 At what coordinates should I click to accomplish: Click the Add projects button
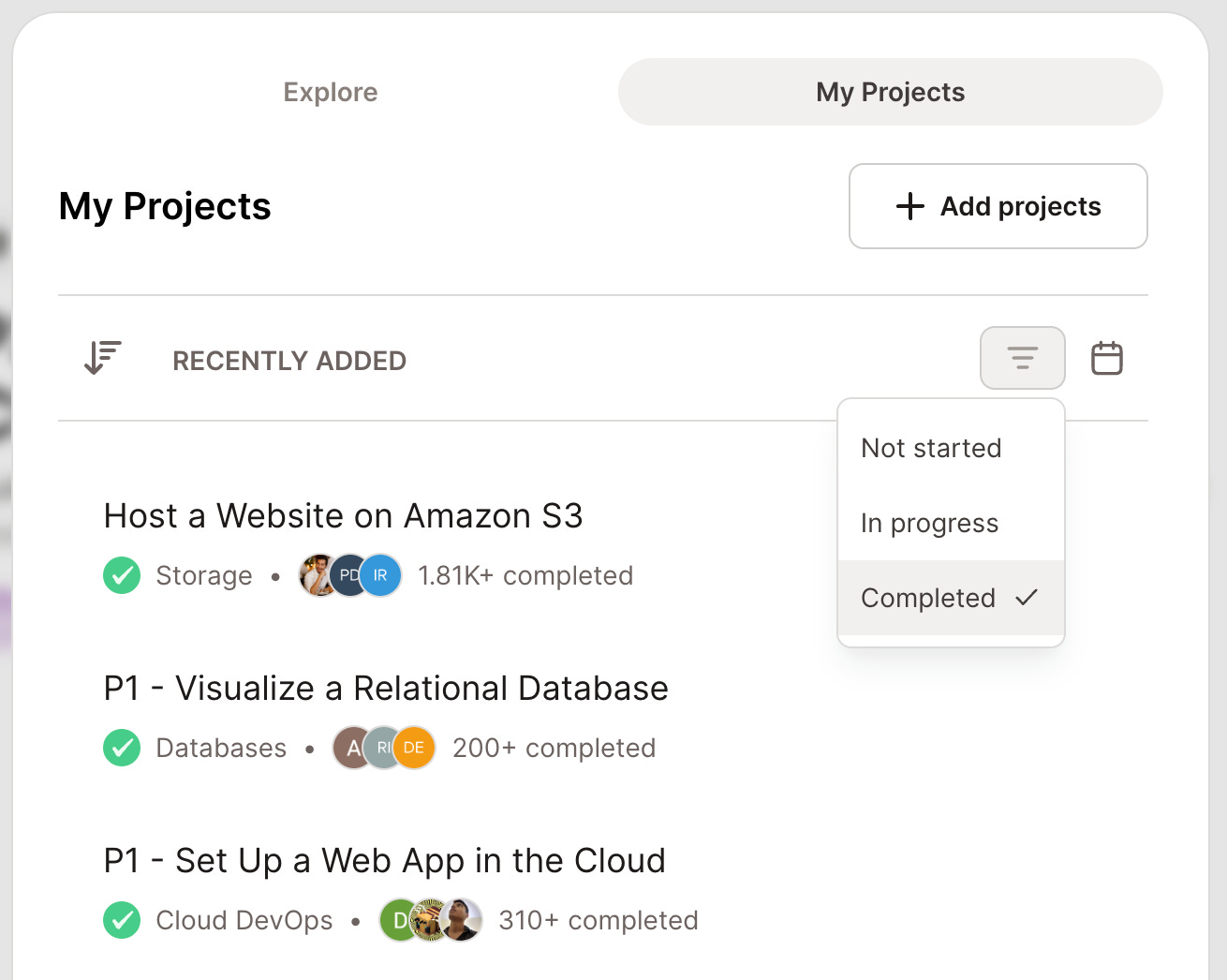pyautogui.click(x=998, y=206)
